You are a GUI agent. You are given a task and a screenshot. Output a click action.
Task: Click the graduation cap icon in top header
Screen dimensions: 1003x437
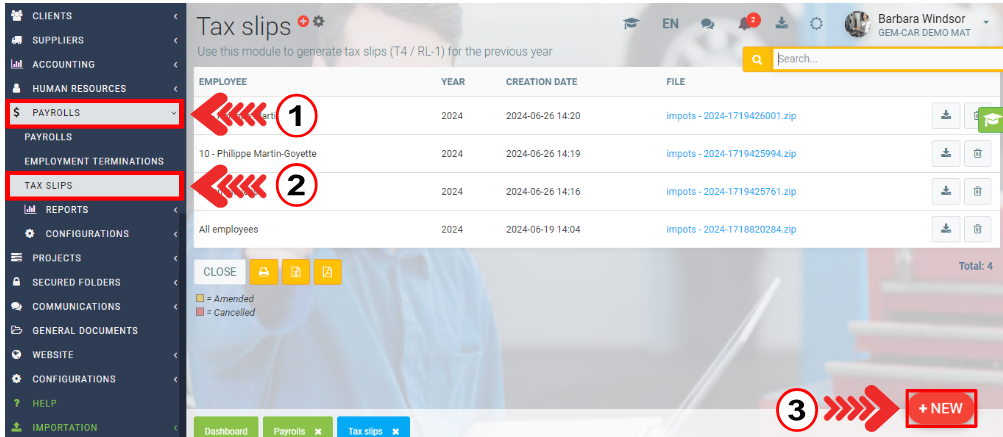point(631,24)
